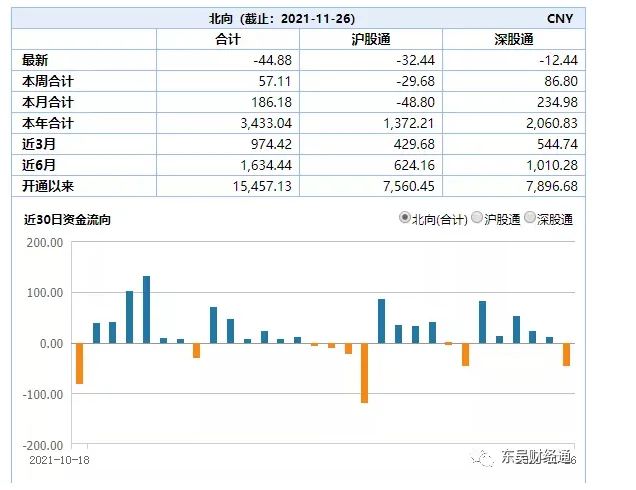Select the 本年合计 row label
The width and height of the screenshot is (636, 490).
click(x=48, y=123)
